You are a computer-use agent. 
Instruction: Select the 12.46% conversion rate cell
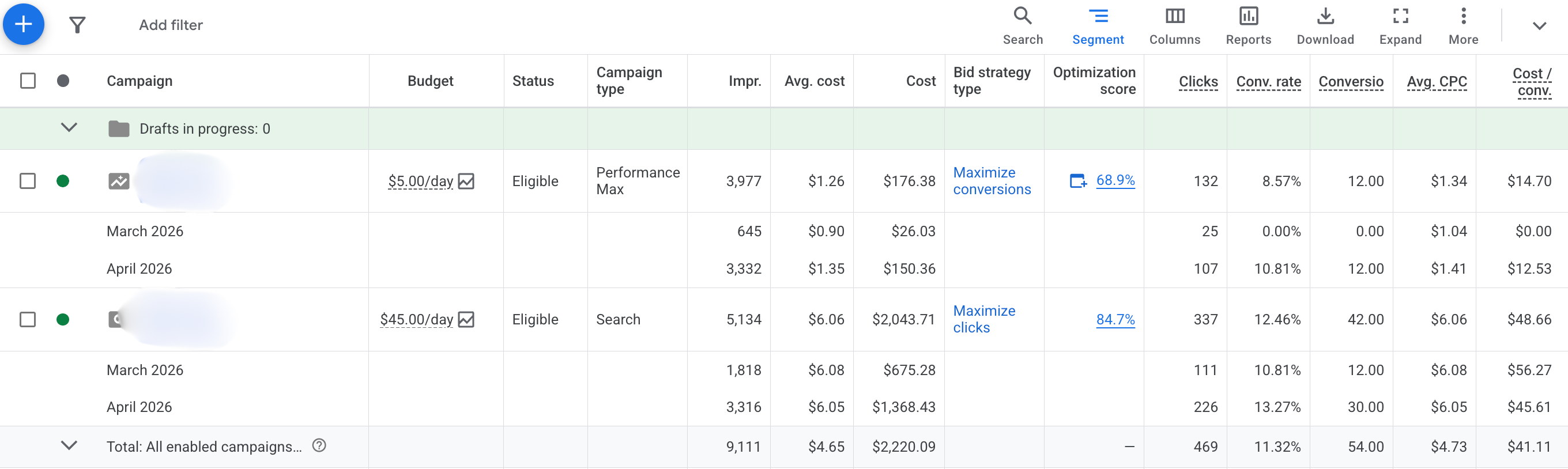[x=1277, y=319]
